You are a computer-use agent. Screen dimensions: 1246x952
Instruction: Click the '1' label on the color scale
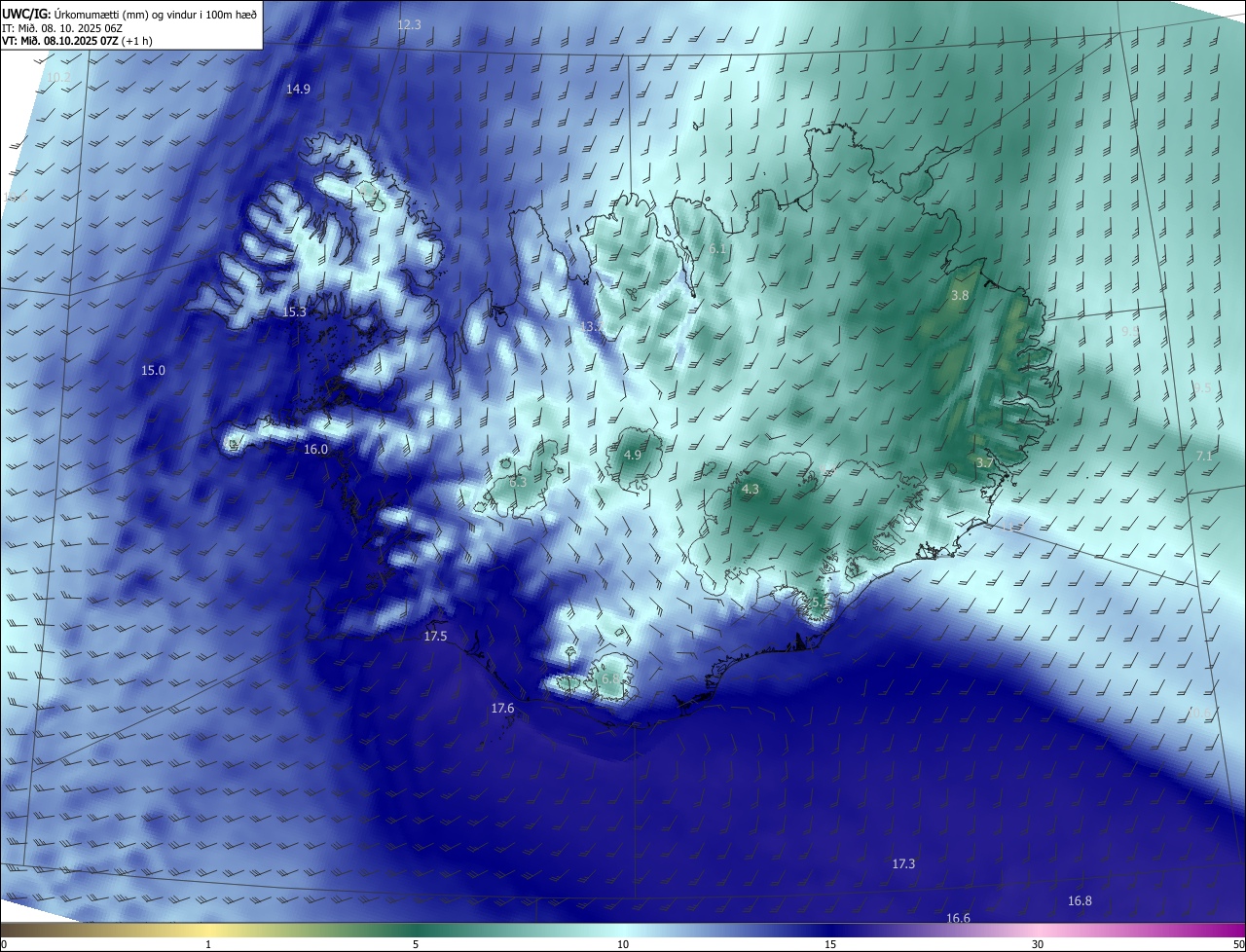(x=208, y=944)
